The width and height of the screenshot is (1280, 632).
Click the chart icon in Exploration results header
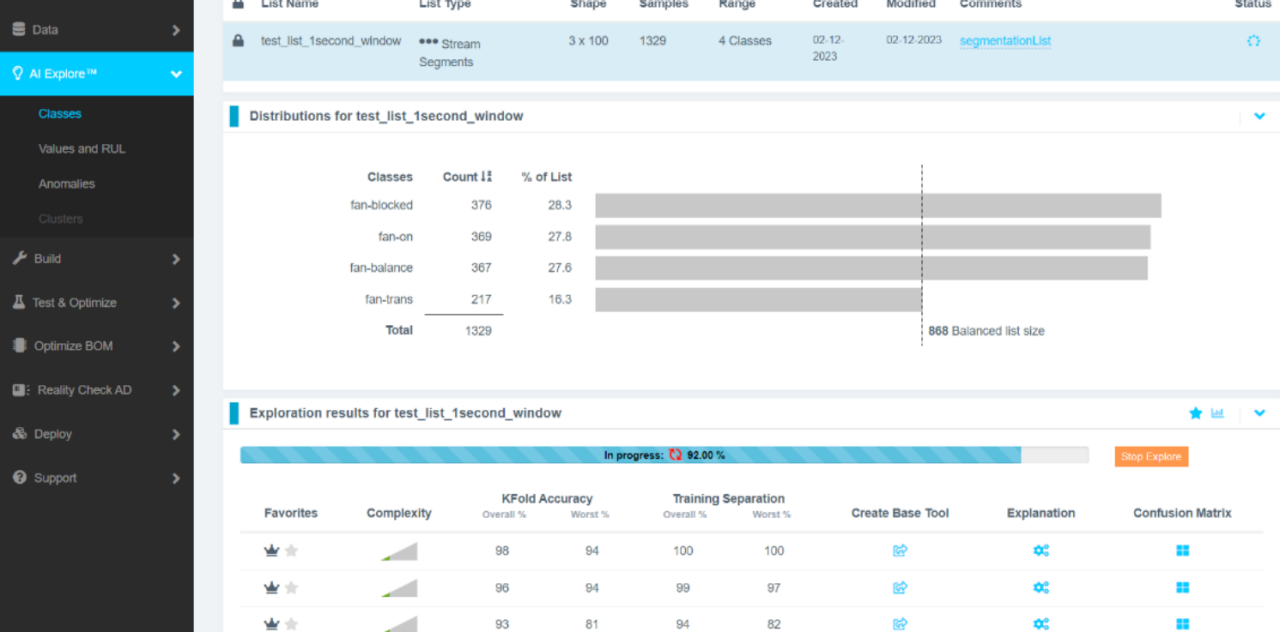click(1217, 413)
